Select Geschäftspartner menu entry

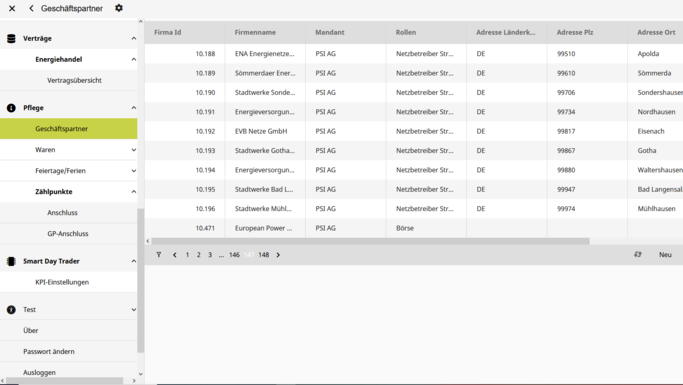tap(68, 129)
